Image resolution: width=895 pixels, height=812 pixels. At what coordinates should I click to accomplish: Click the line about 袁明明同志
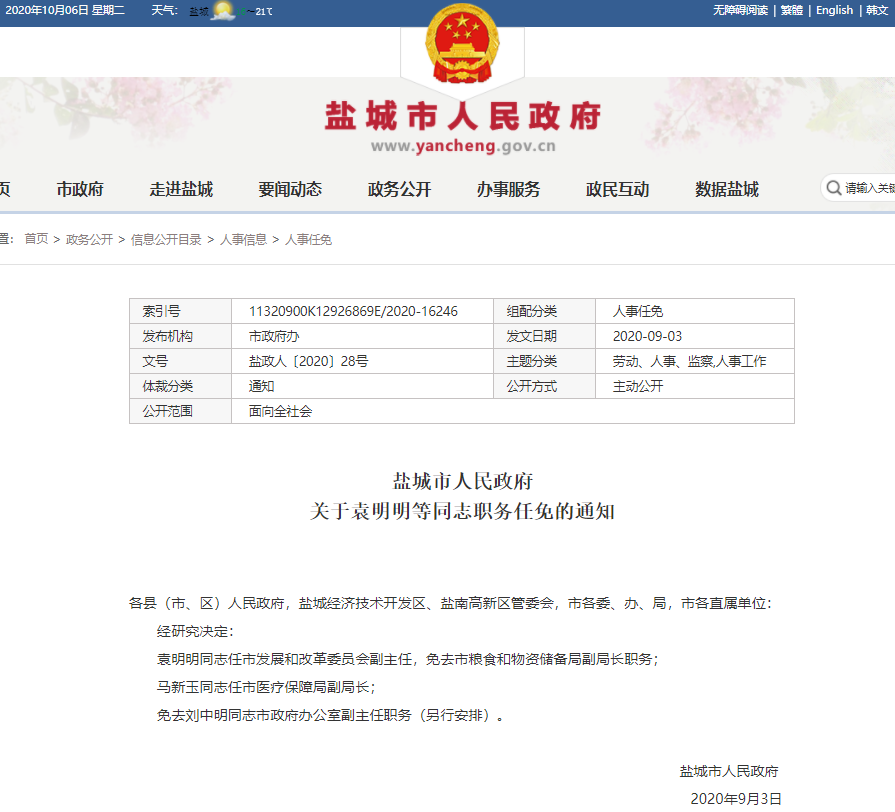click(x=408, y=660)
